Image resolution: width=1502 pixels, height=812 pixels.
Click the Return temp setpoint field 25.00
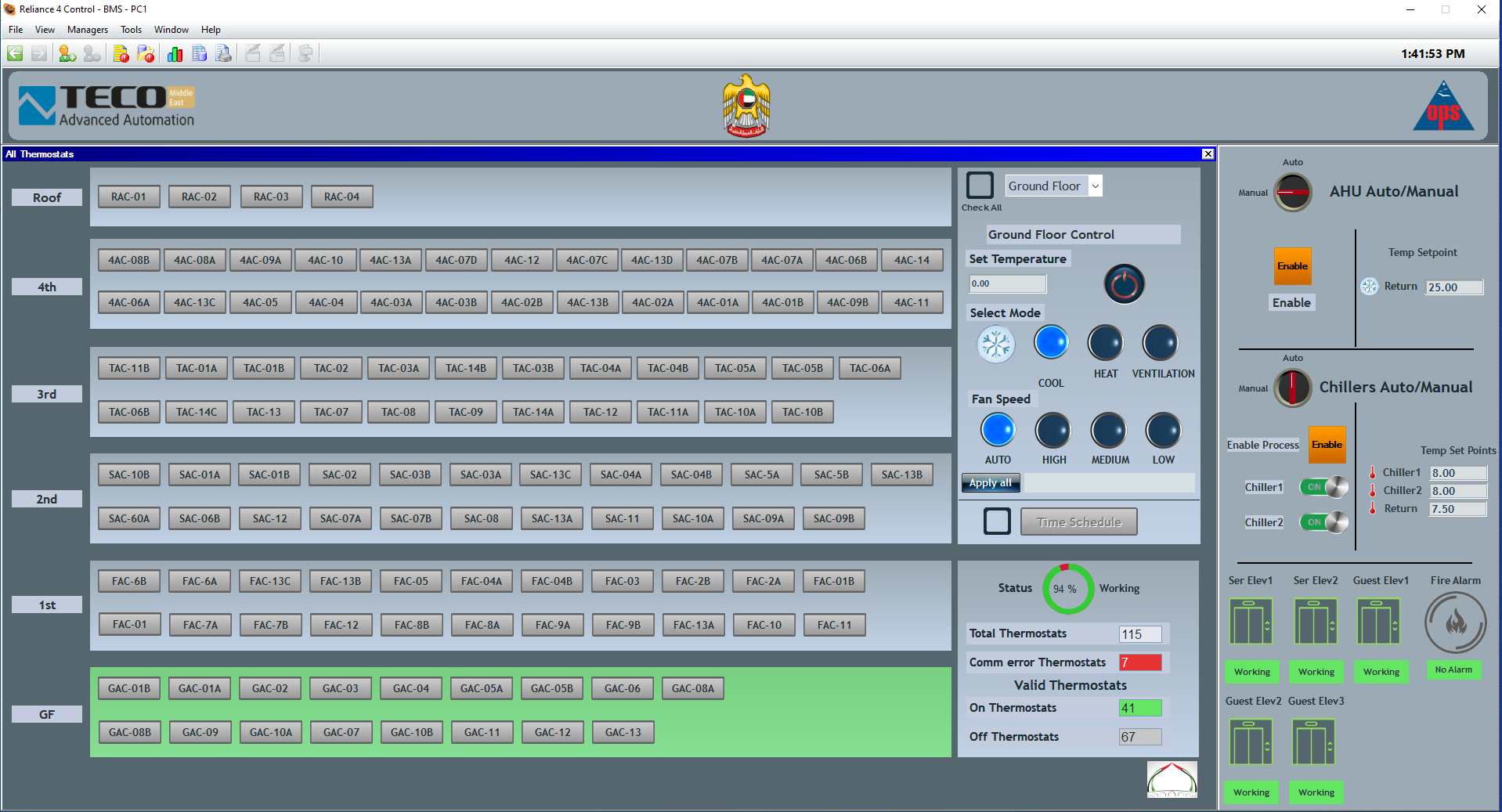pyautogui.click(x=1453, y=287)
